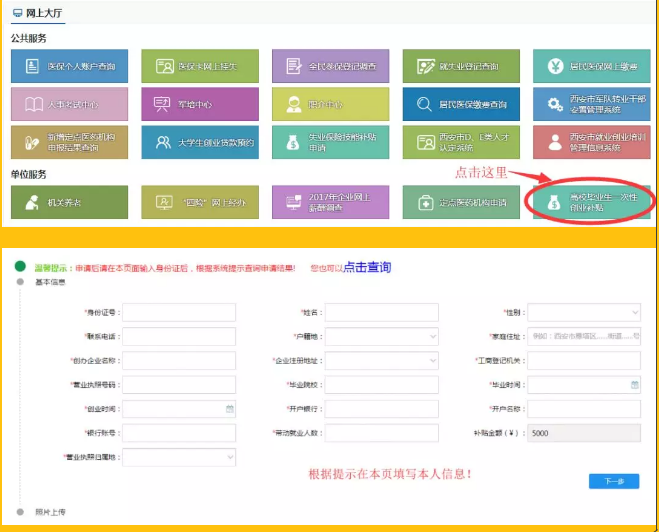Open 西安市D、E类人才认定系统 tile
This screenshot has height=532, width=659.
461,142
